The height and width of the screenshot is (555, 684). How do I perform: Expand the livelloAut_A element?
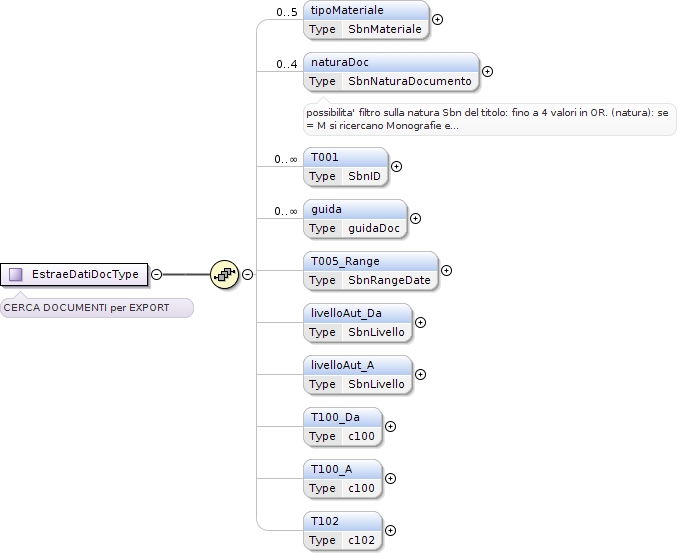coord(420,374)
